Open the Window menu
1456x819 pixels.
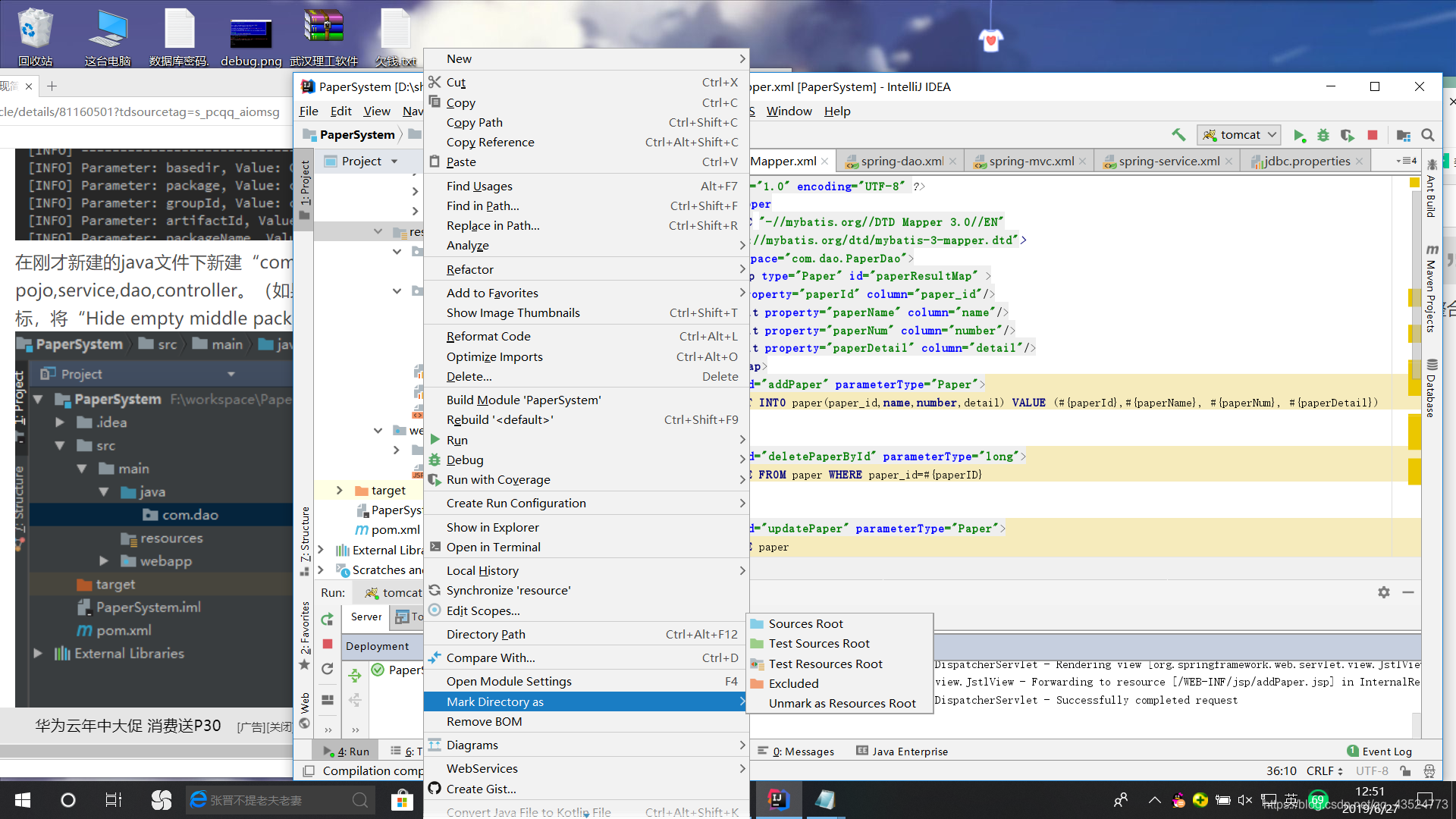789,111
